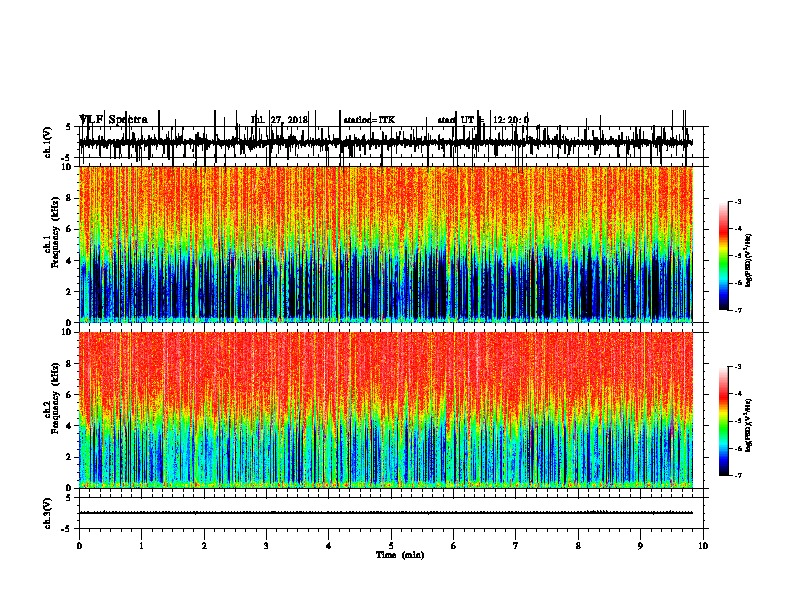The image size is (792, 612).
Task: Click the ch.2 spectrogram color scale bar
Action: point(724,421)
